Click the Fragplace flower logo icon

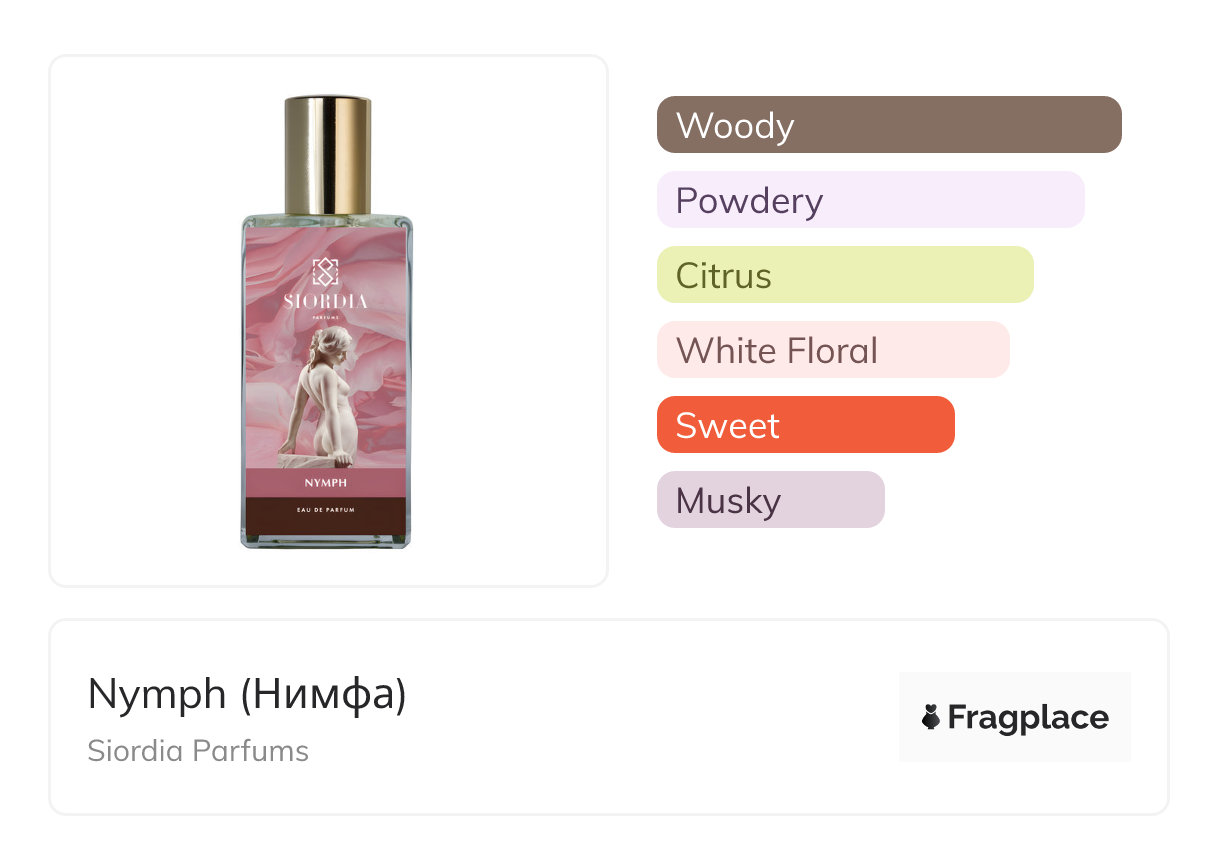tap(931, 717)
